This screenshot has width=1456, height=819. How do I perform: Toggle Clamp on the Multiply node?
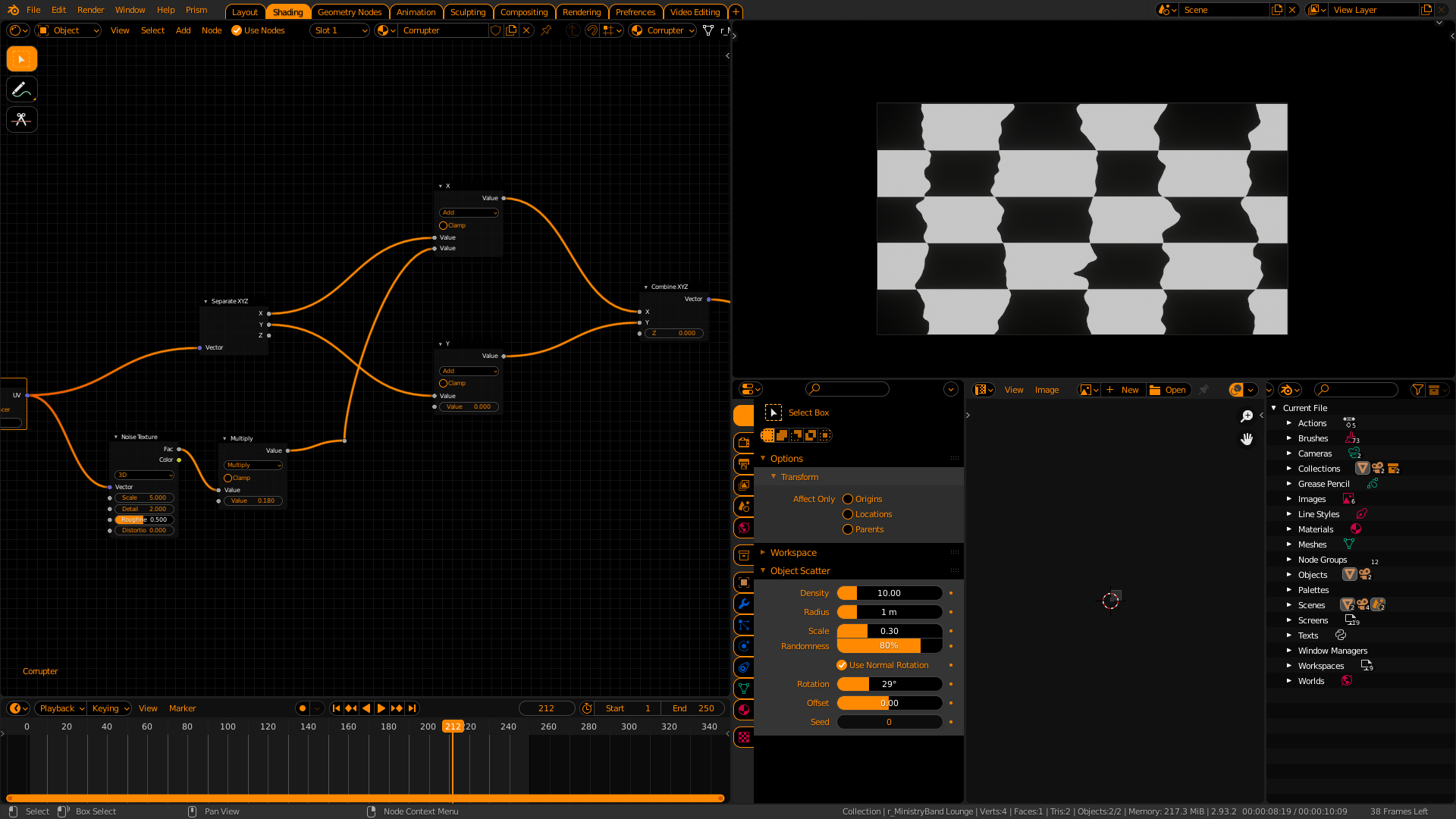[227, 478]
